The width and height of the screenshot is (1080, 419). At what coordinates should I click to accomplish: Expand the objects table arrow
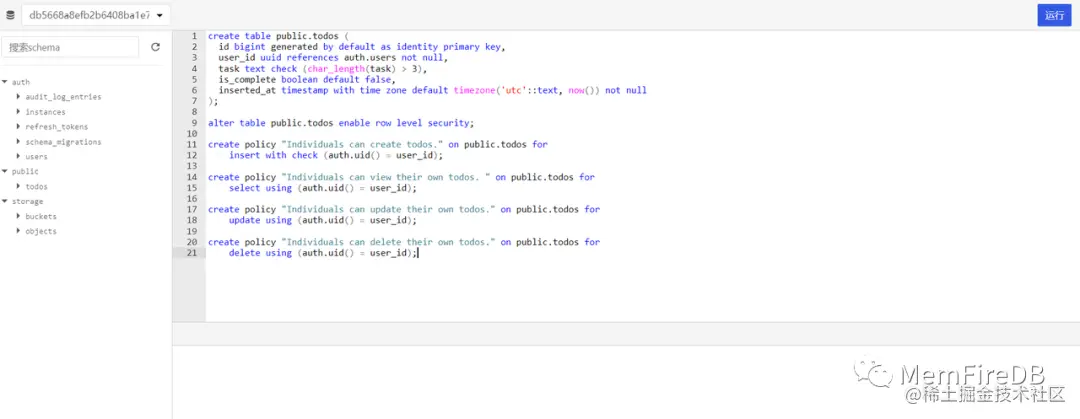tap(19, 231)
